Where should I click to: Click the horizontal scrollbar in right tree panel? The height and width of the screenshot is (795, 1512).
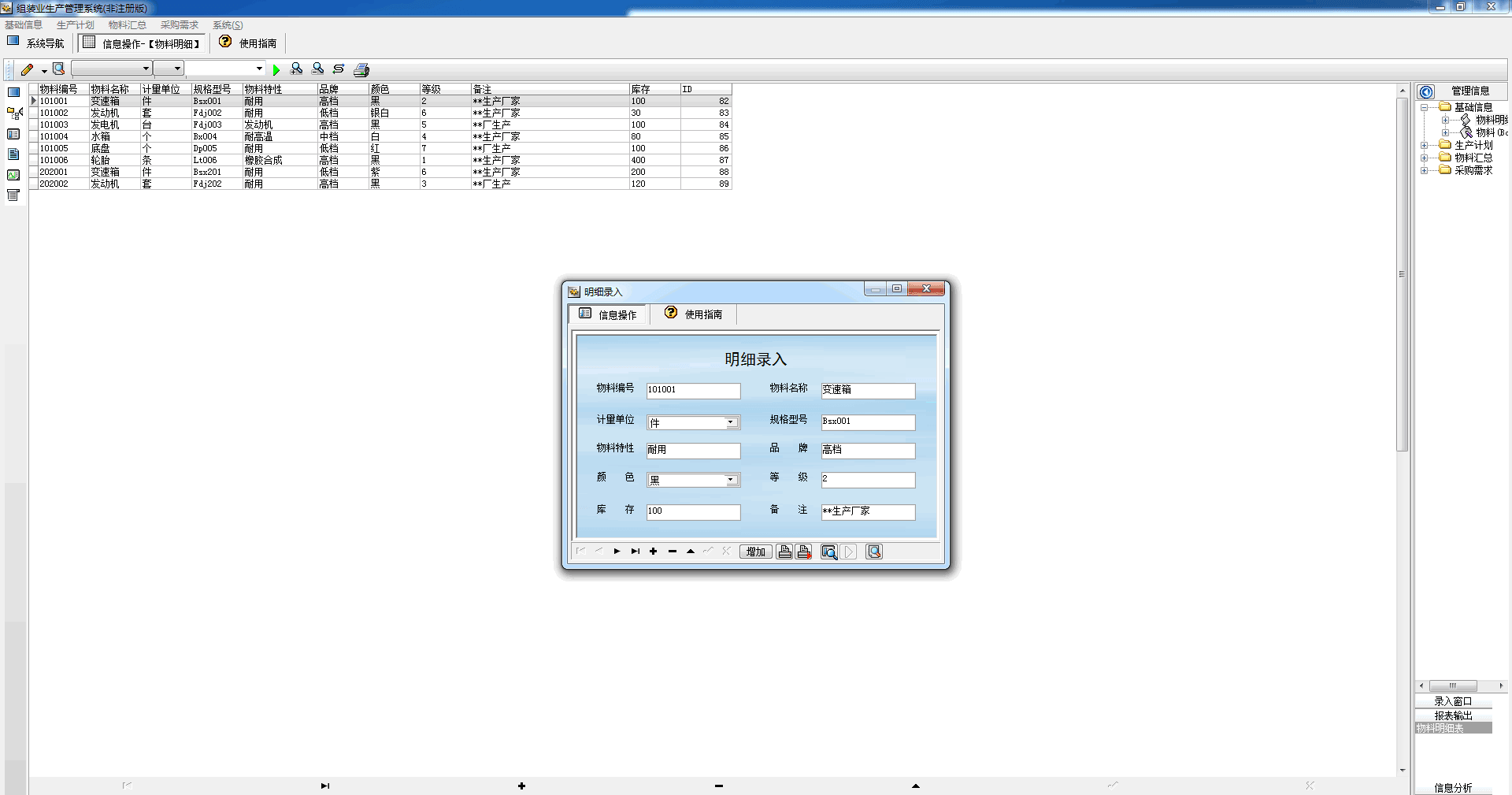tap(1461, 685)
